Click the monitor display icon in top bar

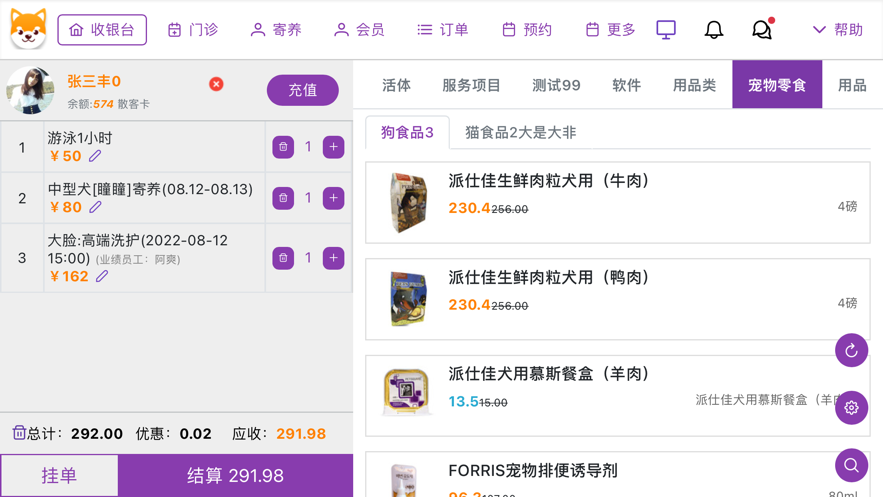click(666, 30)
